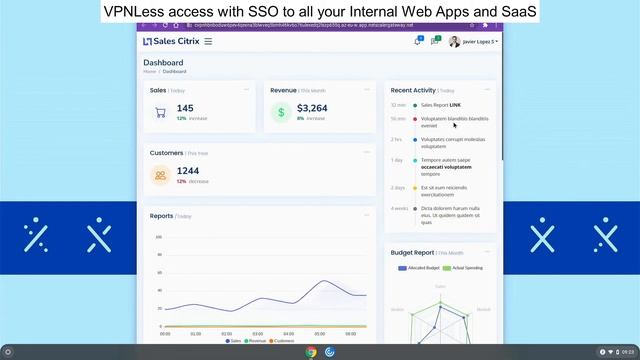Reload the page with the refresh icon
The image size is (640, 360).
[x=165, y=25]
